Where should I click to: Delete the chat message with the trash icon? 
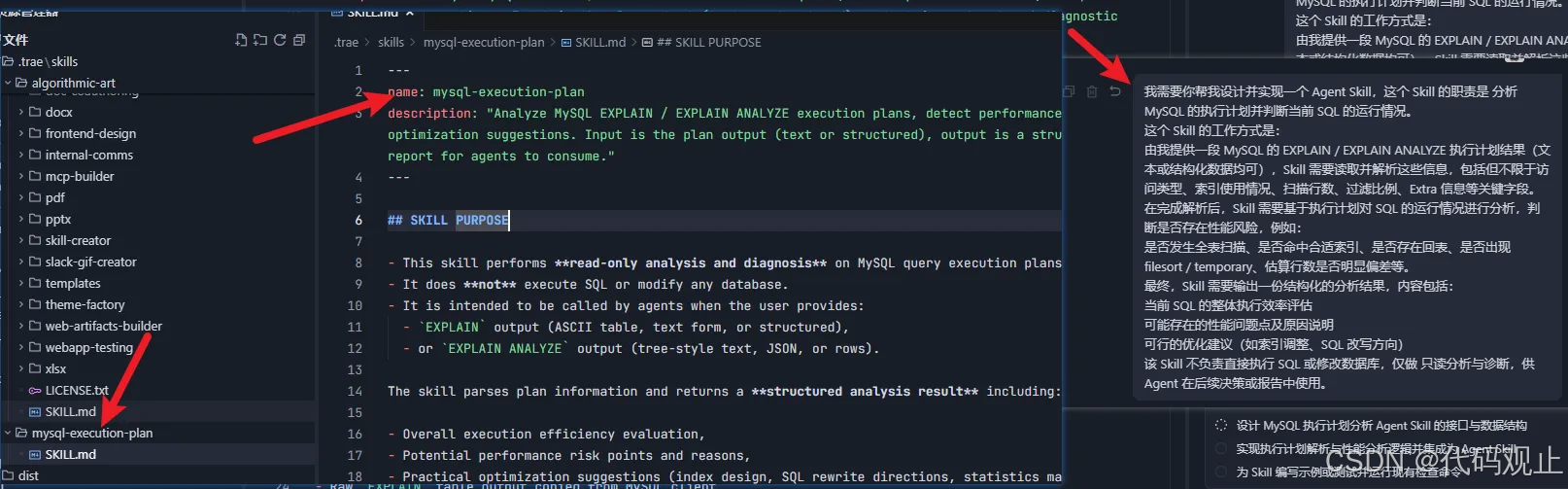1092,91
